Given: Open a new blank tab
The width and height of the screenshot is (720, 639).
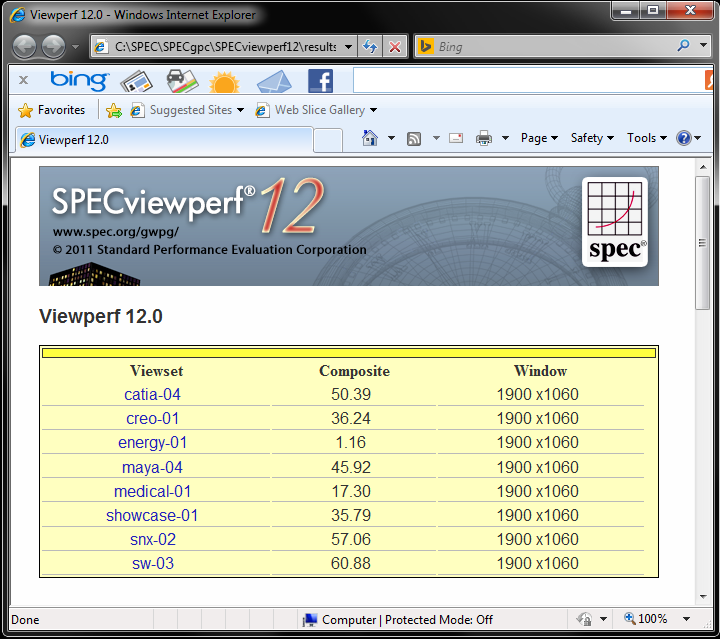Looking at the screenshot, I should (x=328, y=140).
